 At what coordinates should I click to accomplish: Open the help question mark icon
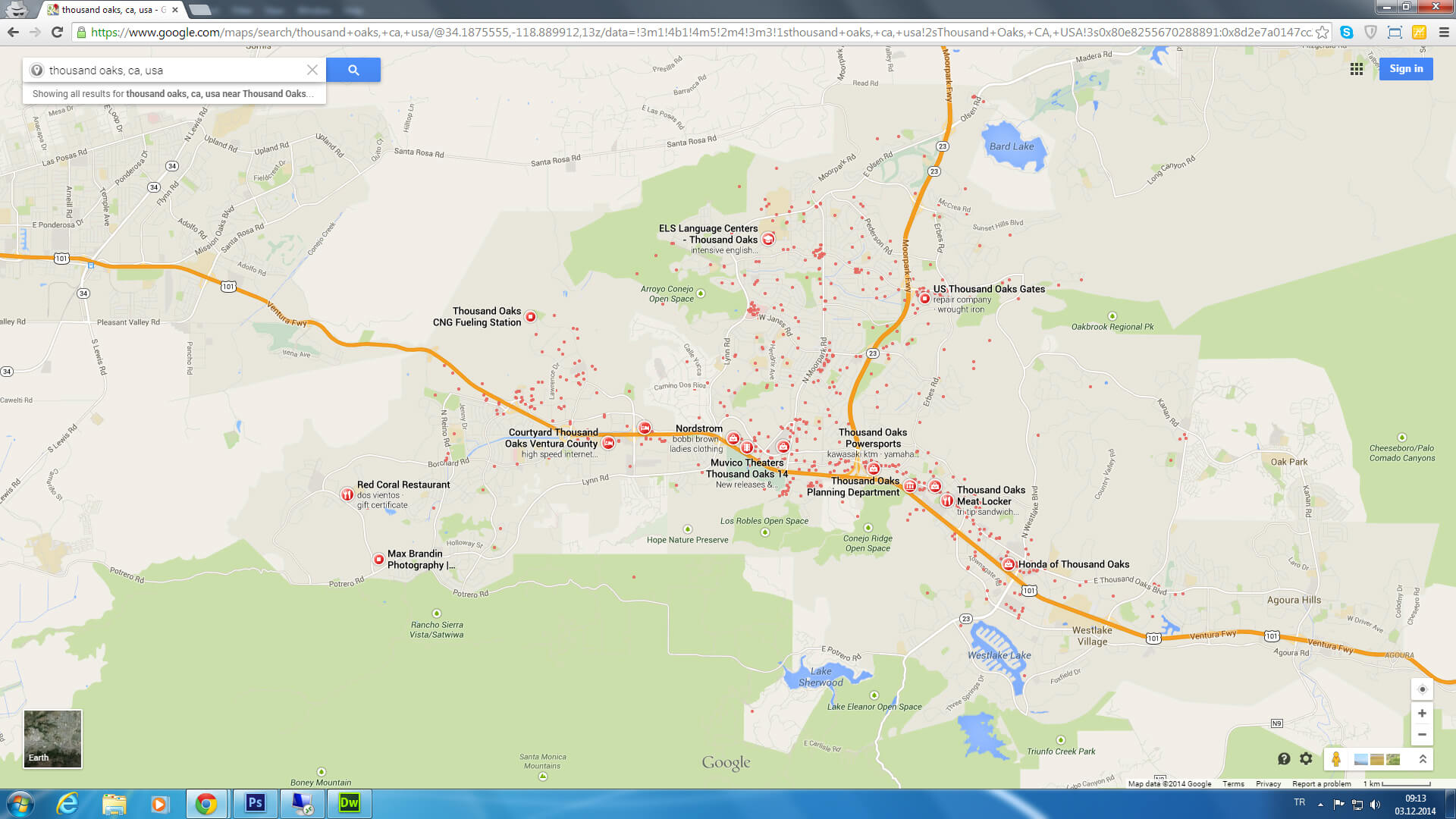tap(1284, 758)
